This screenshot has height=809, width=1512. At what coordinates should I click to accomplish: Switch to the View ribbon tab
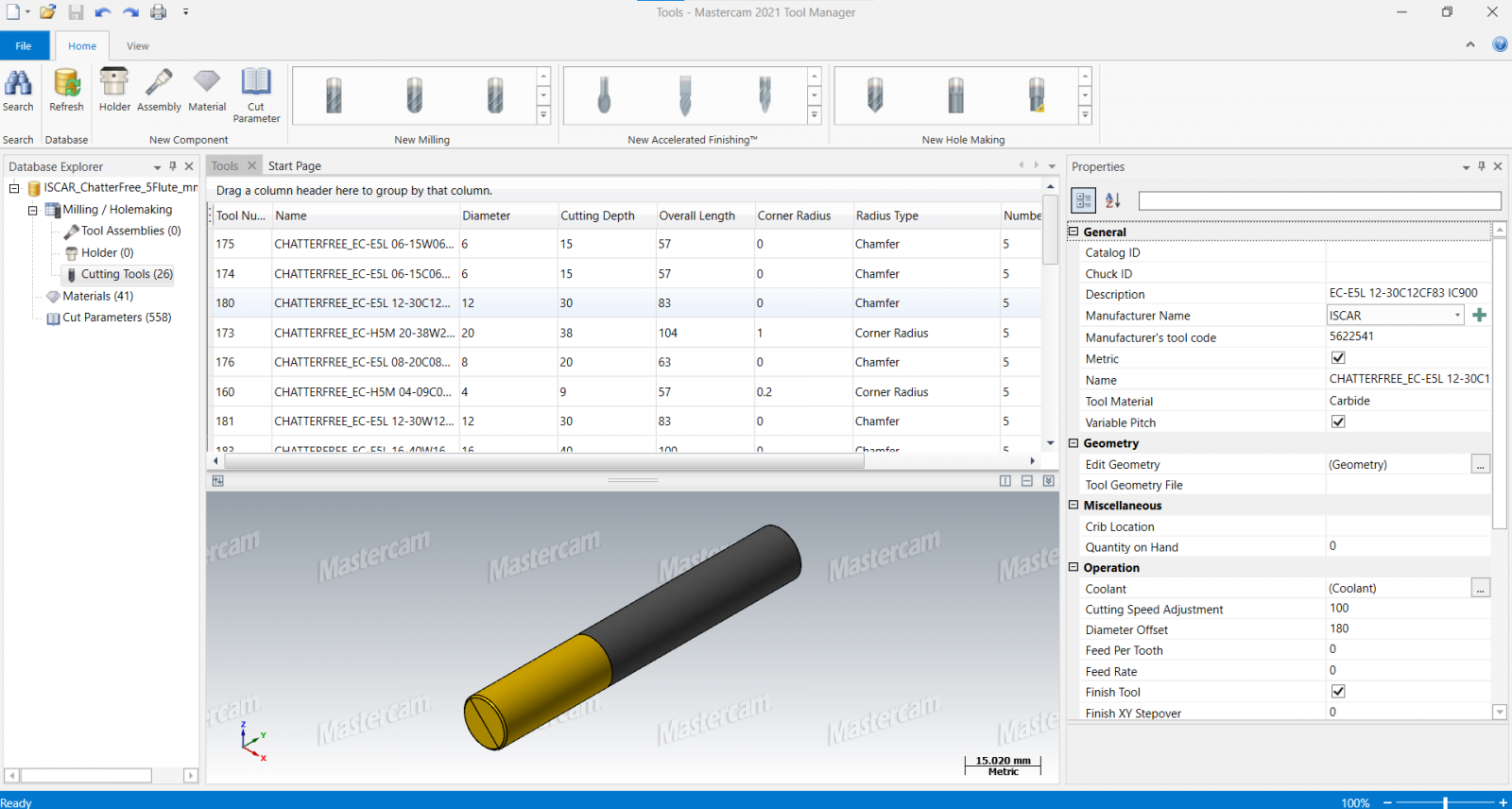click(138, 45)
